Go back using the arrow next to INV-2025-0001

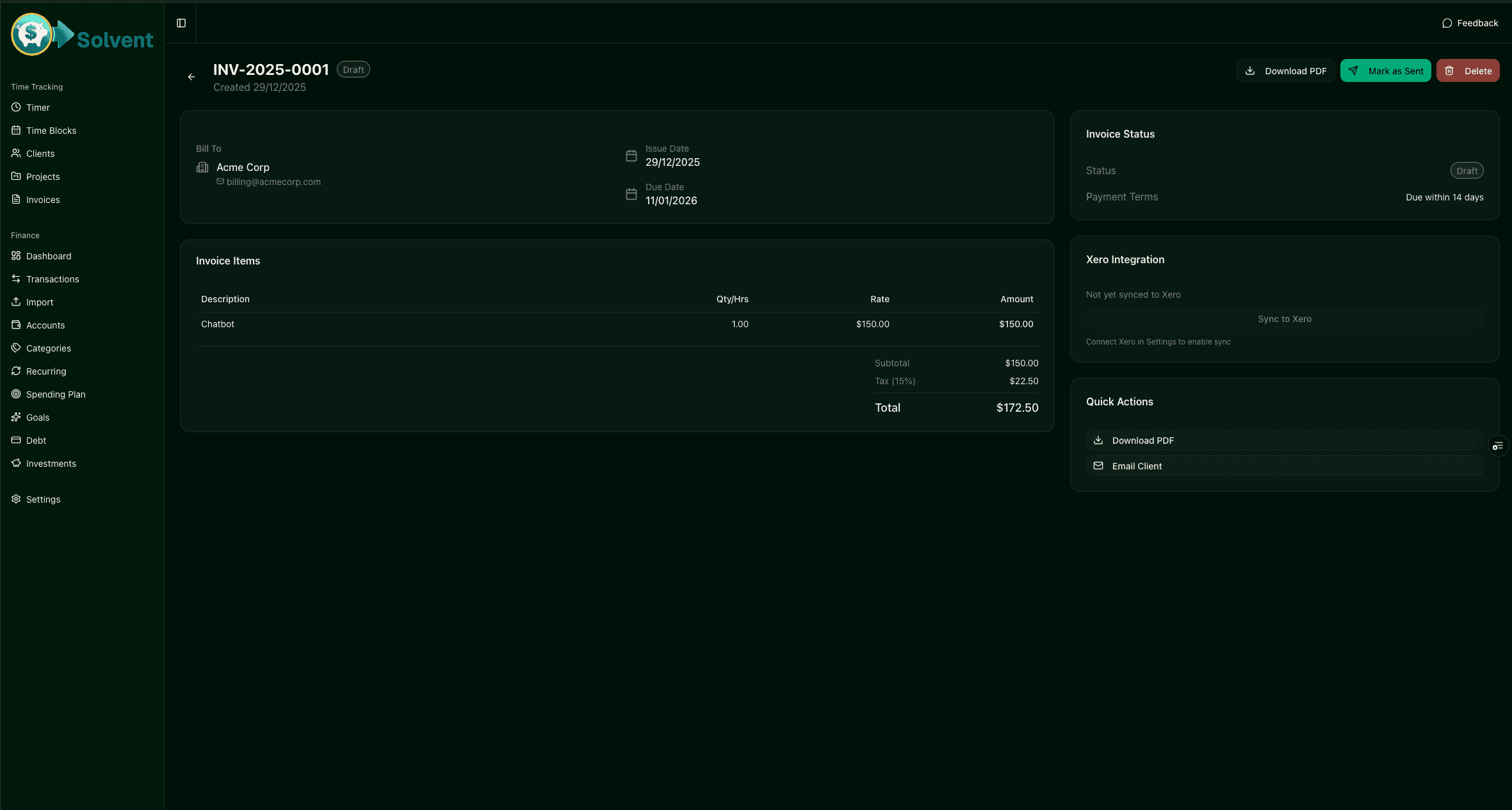(x=190, y=77)
